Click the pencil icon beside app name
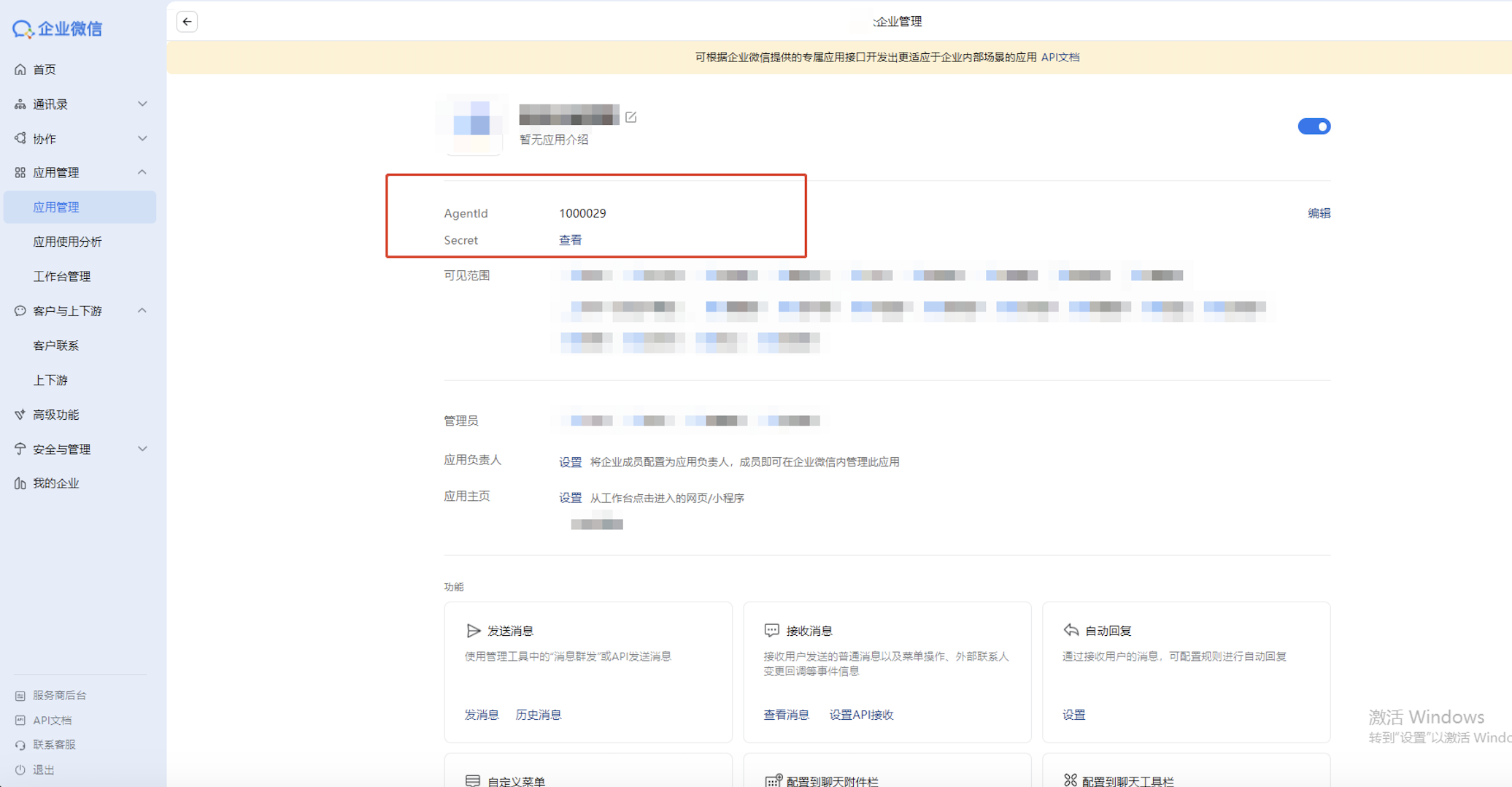 pyautogui.click(x=631, y=117)
